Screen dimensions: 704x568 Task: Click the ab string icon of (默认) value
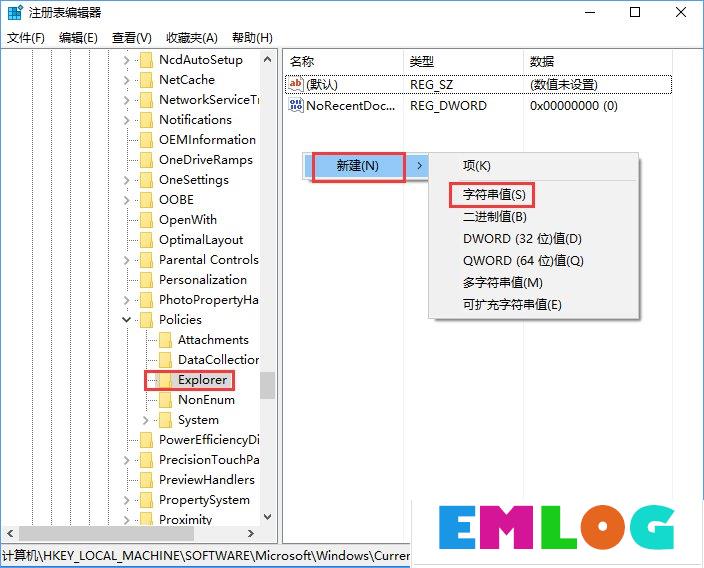pyautogui.click(x=296, y=84)
